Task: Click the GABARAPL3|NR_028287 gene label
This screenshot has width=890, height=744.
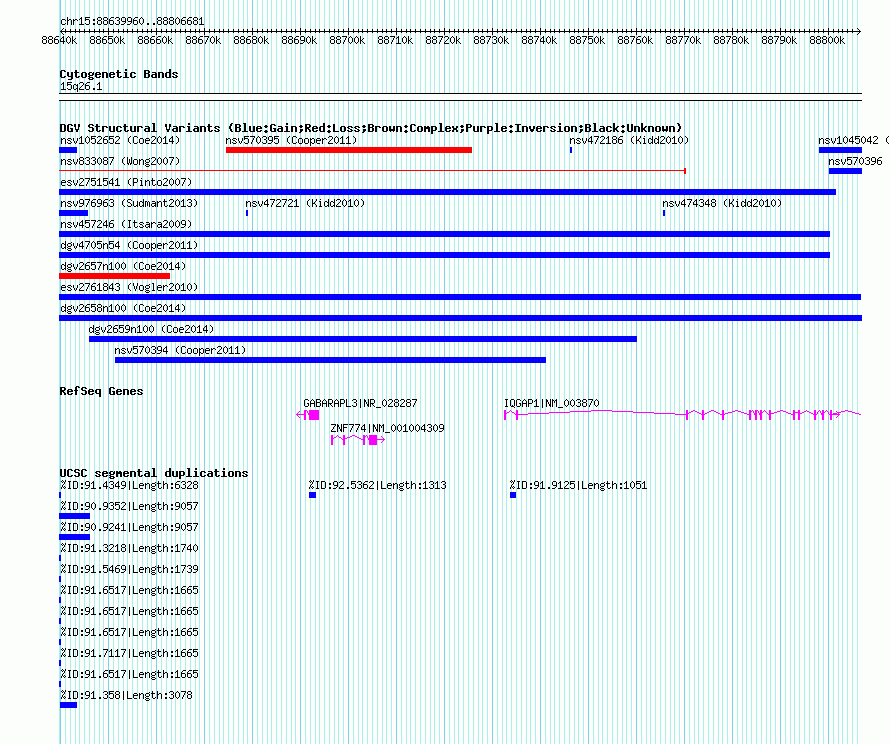Action: click(x=360, y=403)
